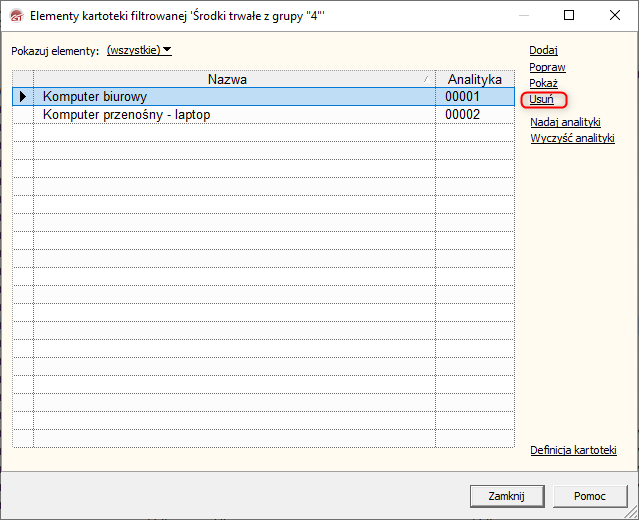Viewport: 639px width, 520px height.
Task: Click the 'Usuń' link
Action: [x=541, y=99]
